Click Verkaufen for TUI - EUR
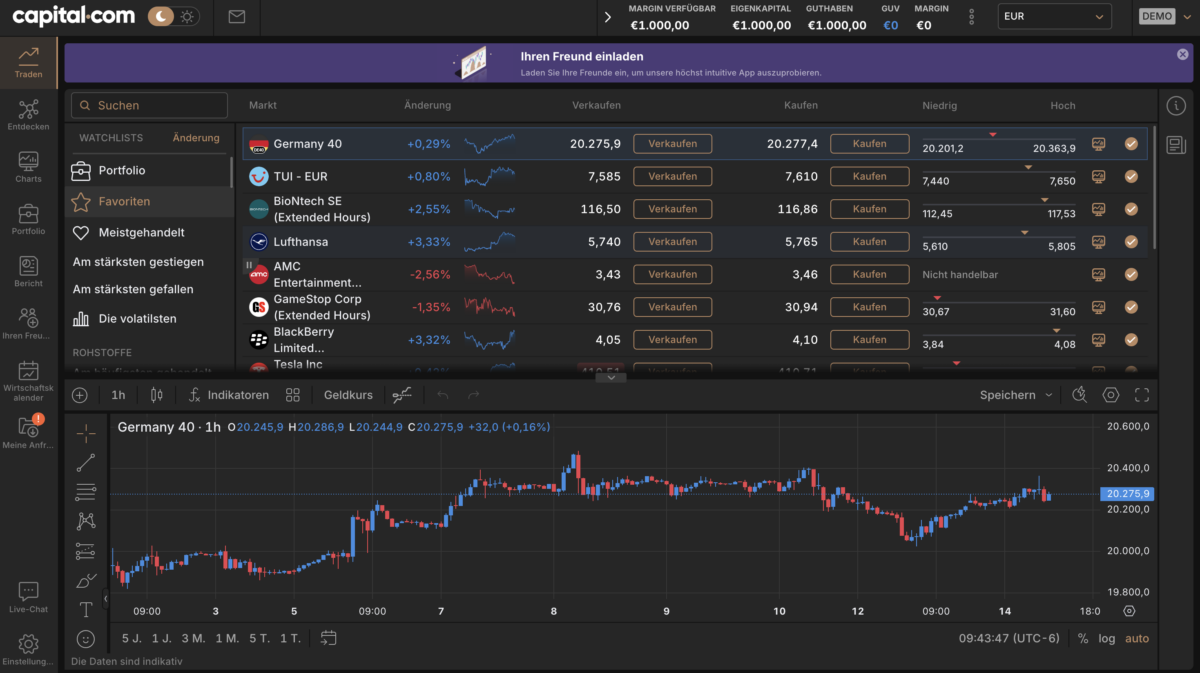Viewport: 1200px width, 673px height. point(672,176)
